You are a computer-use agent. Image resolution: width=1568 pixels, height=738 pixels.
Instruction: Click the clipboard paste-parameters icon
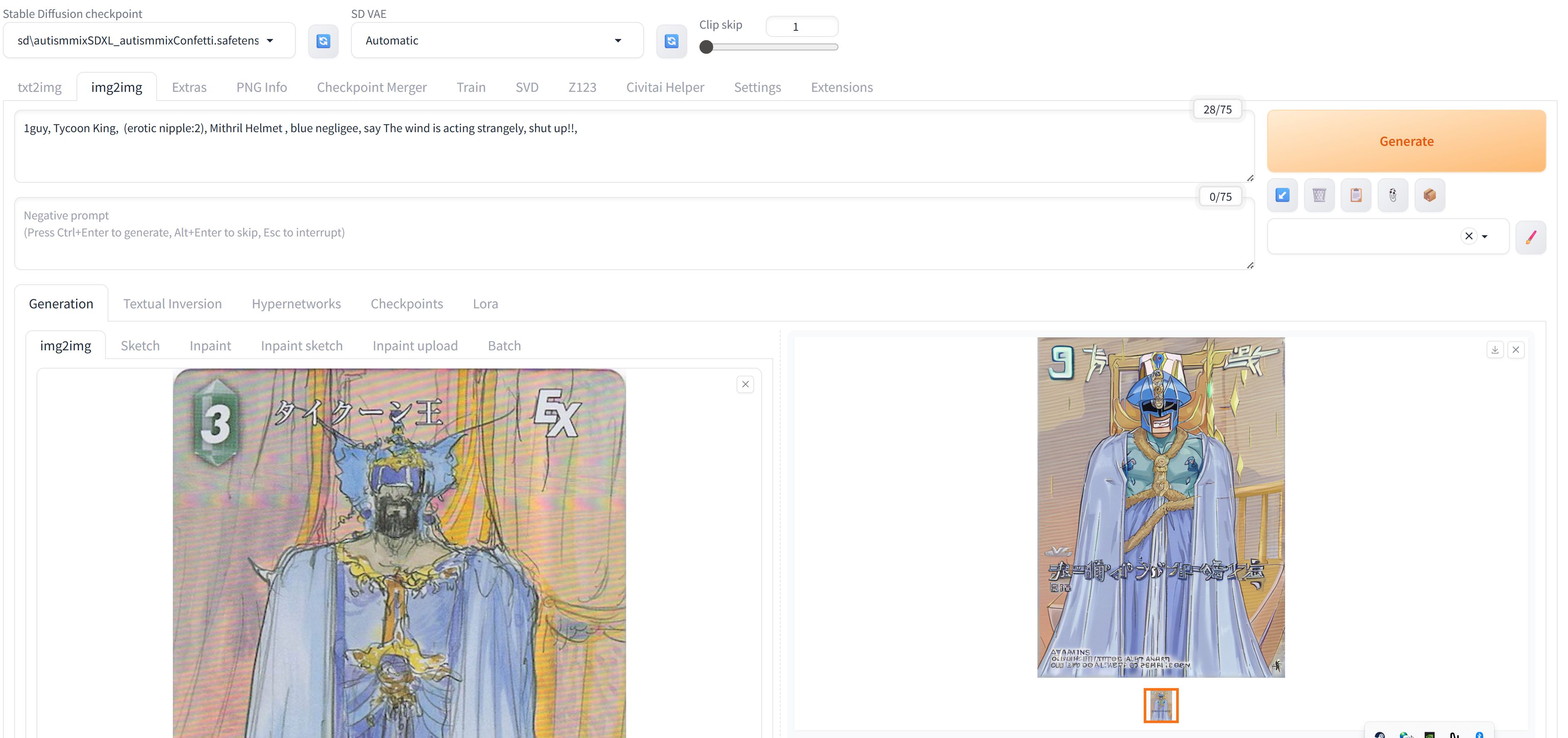pos(1356,195)
